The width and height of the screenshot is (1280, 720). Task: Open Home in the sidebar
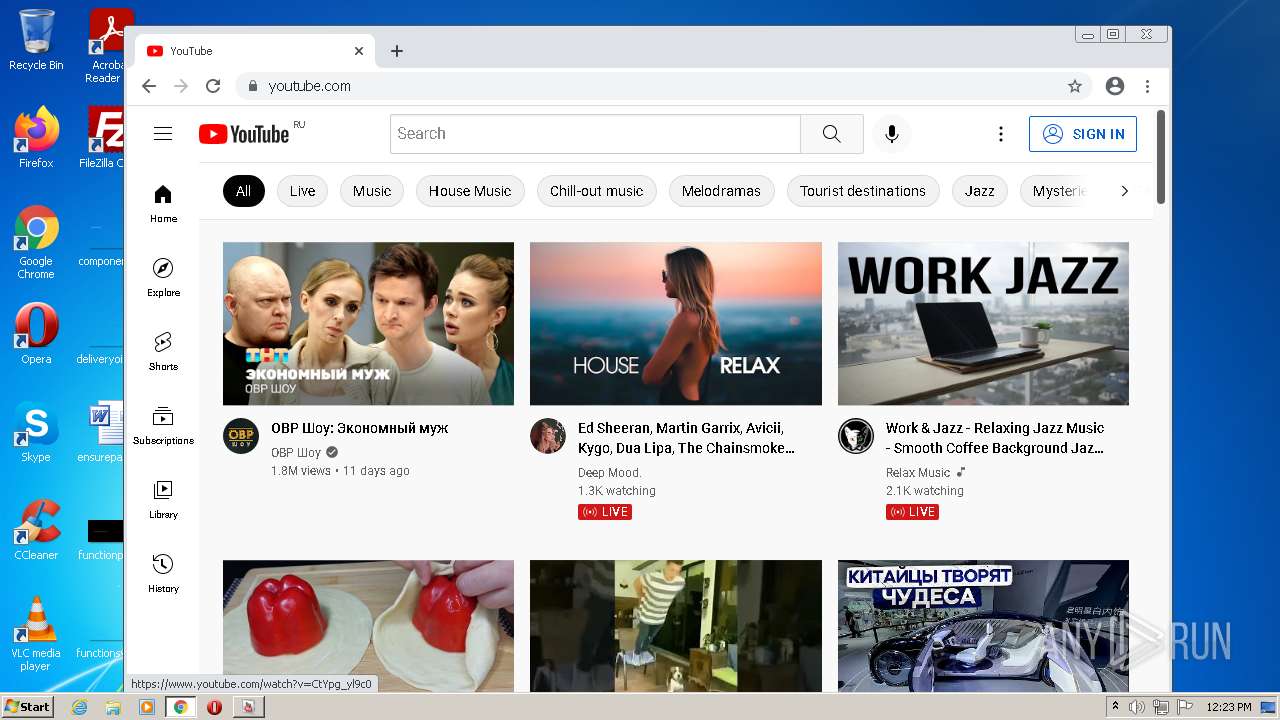point(163,203)
